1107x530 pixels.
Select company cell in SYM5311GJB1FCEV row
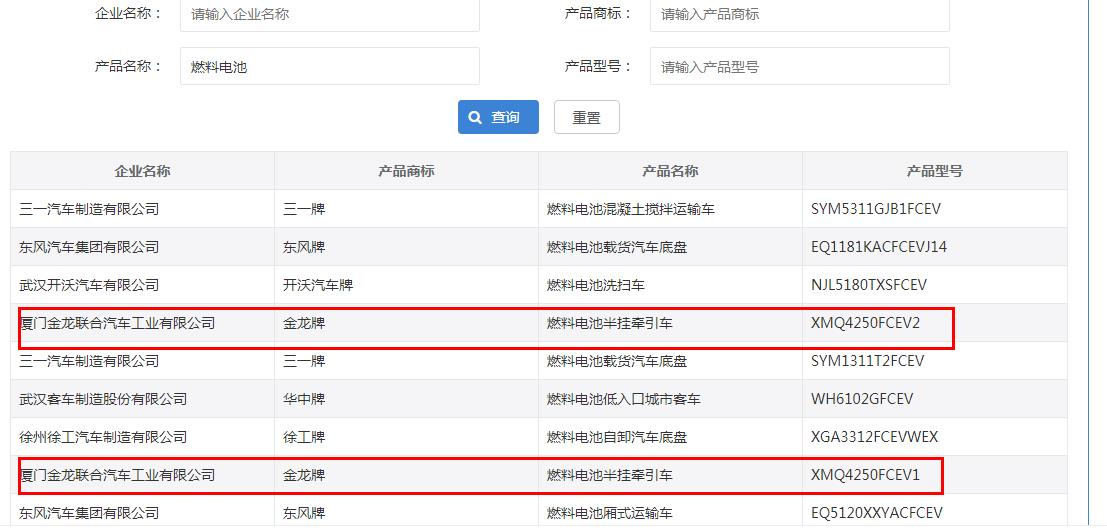point(143,209)
